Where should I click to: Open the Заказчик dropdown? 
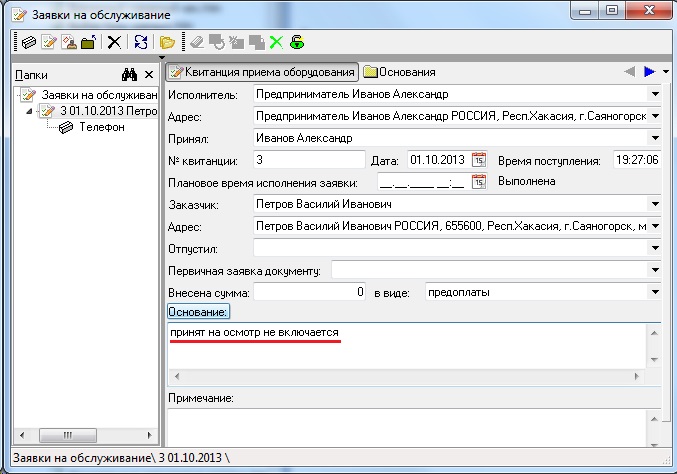[x=655, y=204]
